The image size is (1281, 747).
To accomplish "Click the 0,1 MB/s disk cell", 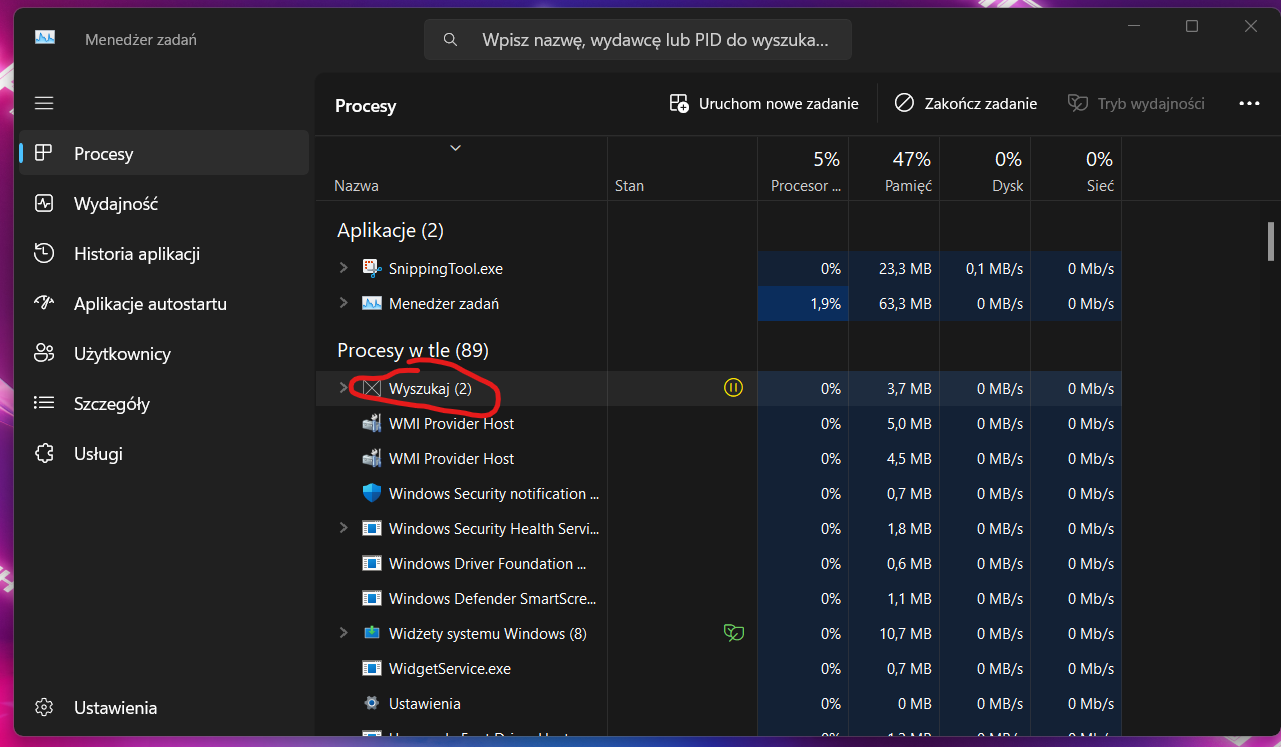I will [985, 268].
